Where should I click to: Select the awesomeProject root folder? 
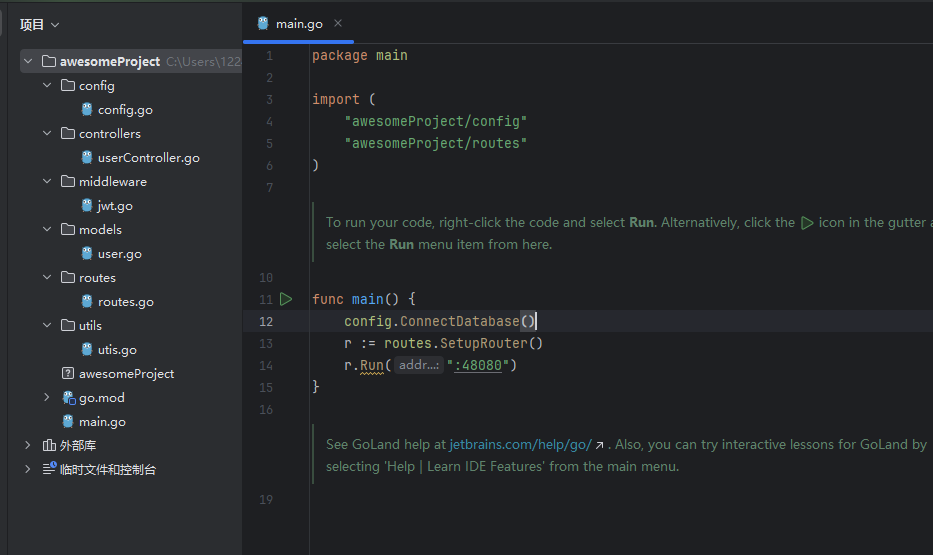click(109, 62)
